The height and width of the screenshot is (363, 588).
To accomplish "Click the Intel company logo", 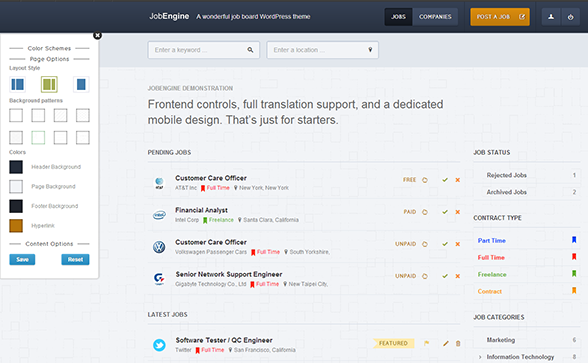I will pos(159,215).
